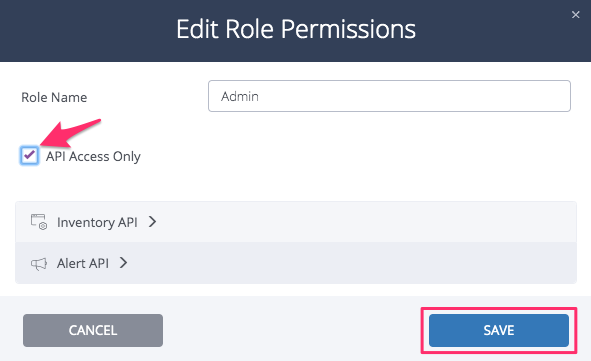Click the Edit Role Permissions title text
Image resolution: width=591 pixels, height=361 pixels.
[296, 29]
